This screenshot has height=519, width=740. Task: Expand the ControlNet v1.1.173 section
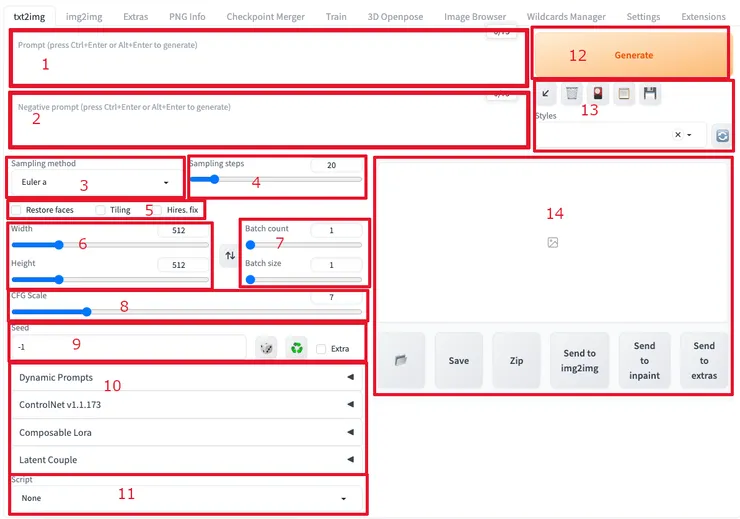186,404
